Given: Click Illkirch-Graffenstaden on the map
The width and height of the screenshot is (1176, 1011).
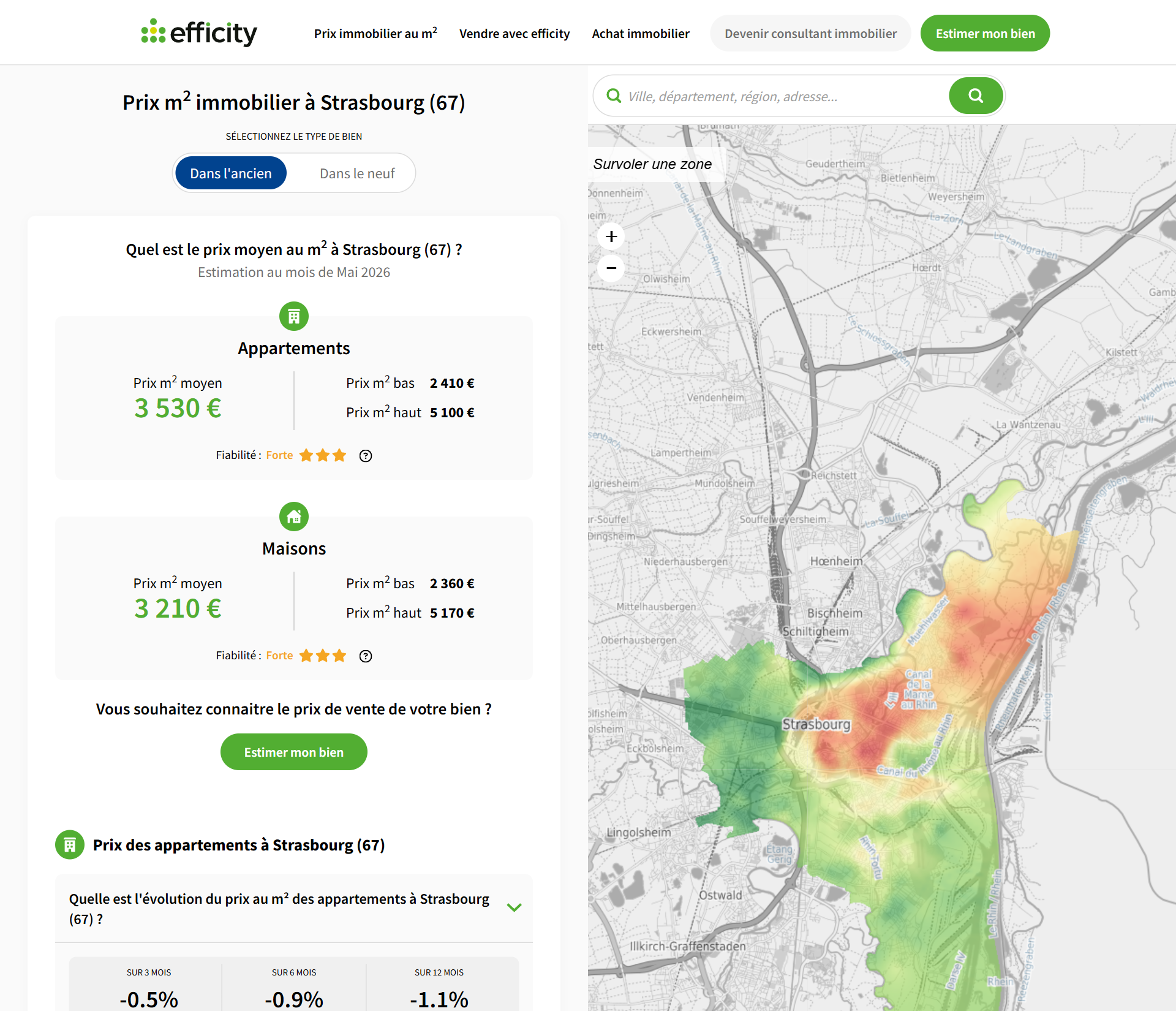Looking at the screenshot, I should tap(688, 946).
